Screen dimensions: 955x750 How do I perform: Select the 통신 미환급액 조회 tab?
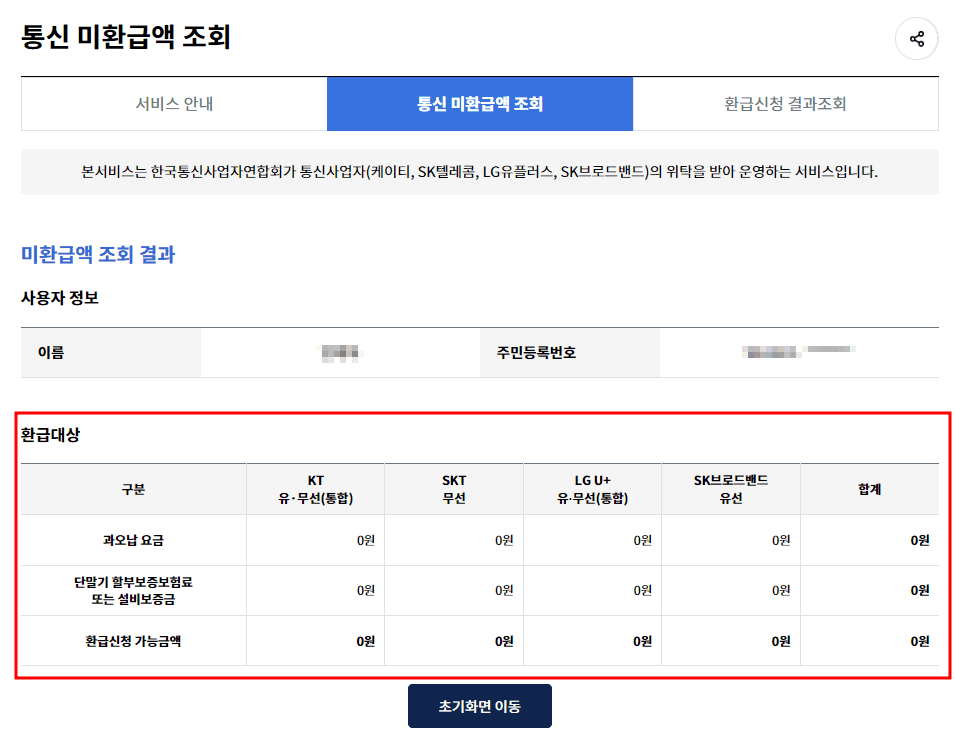pos(479,104)
